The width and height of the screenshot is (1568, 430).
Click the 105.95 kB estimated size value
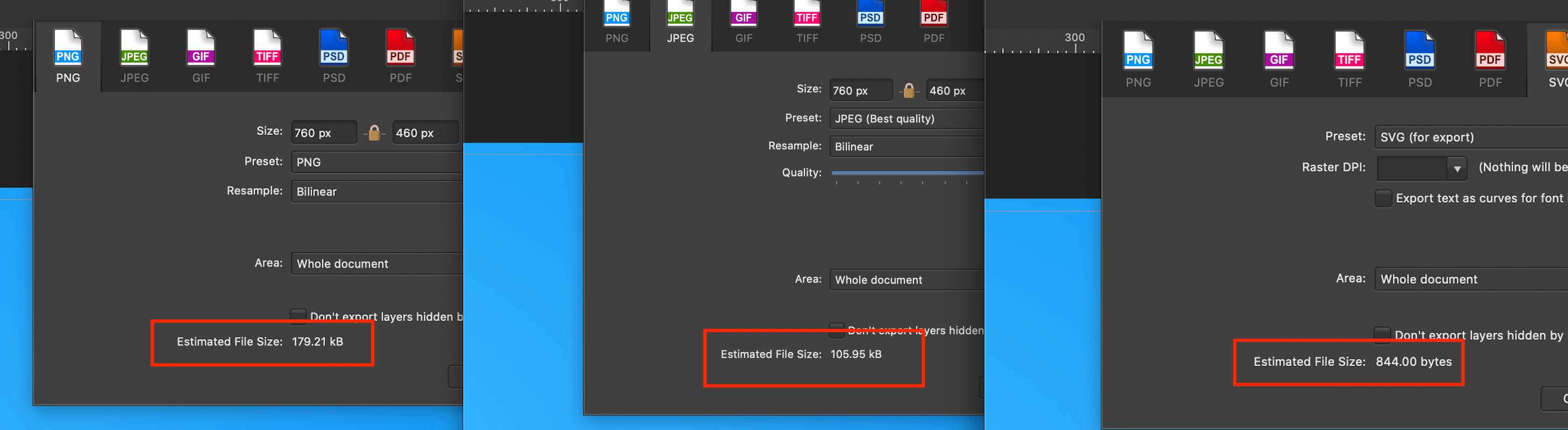point(856,354)
